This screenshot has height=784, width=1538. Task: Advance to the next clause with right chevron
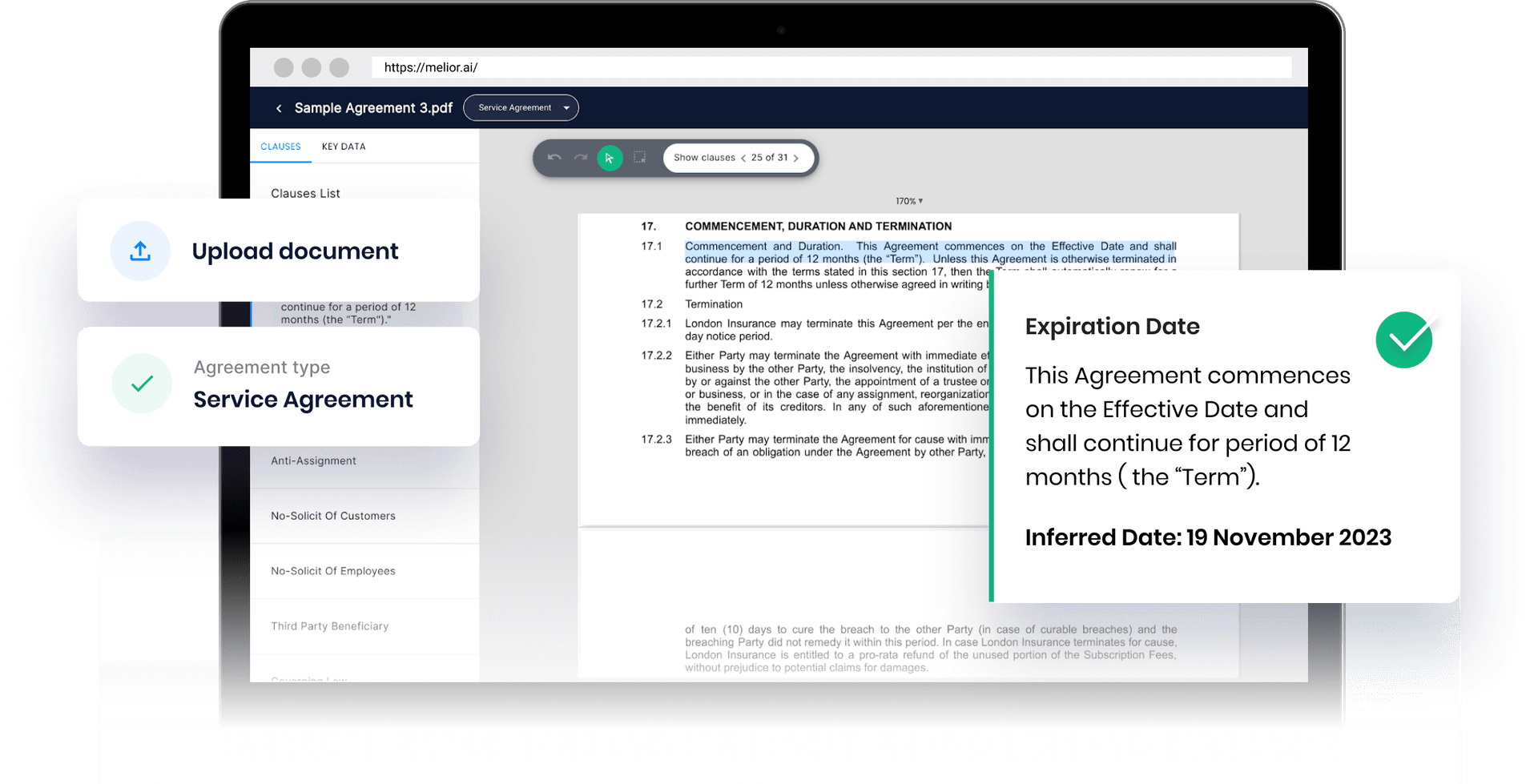[795, 159]
